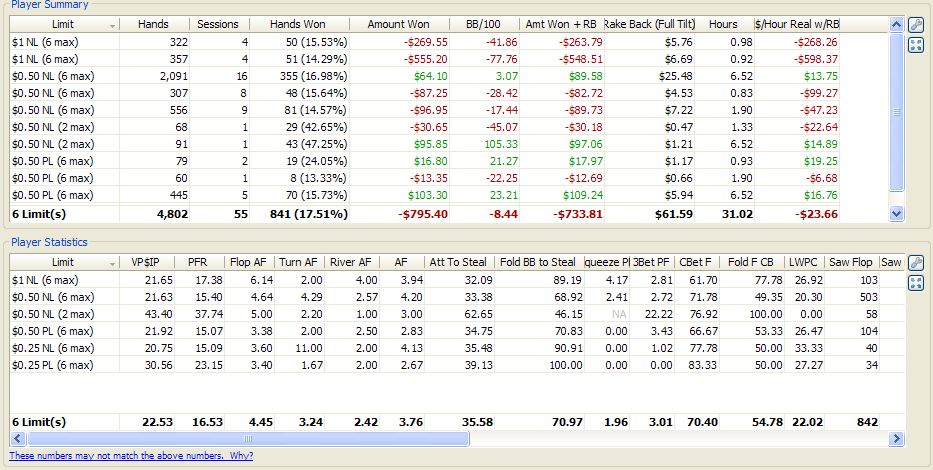Image resolution: width=933 pixels, height=470 pixels.
Task: Sort statistics by the VP$IP column header
Action: 146,262
